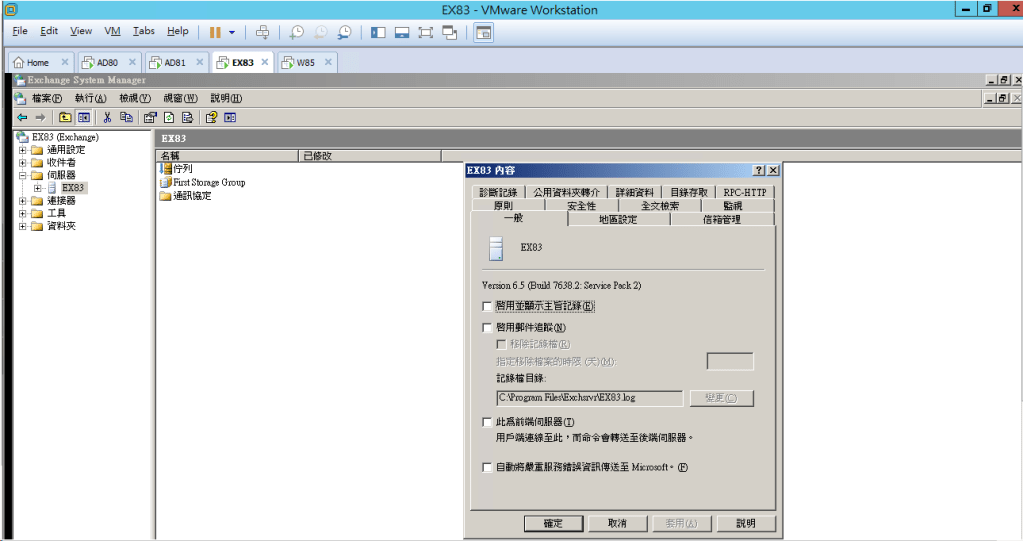Toggle the send error info to Microsoft checkbox
This screenshot has width=1023, height=541.
pos(487,467)
